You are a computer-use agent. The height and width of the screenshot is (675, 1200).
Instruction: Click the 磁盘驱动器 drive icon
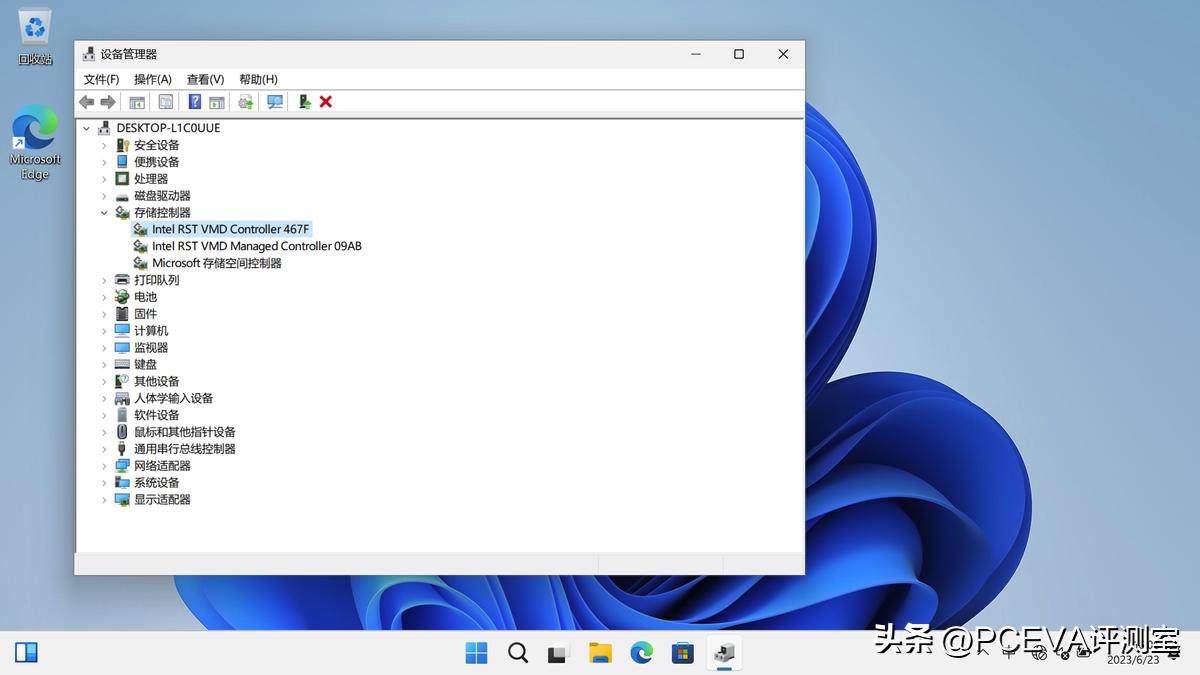(122, 196)
